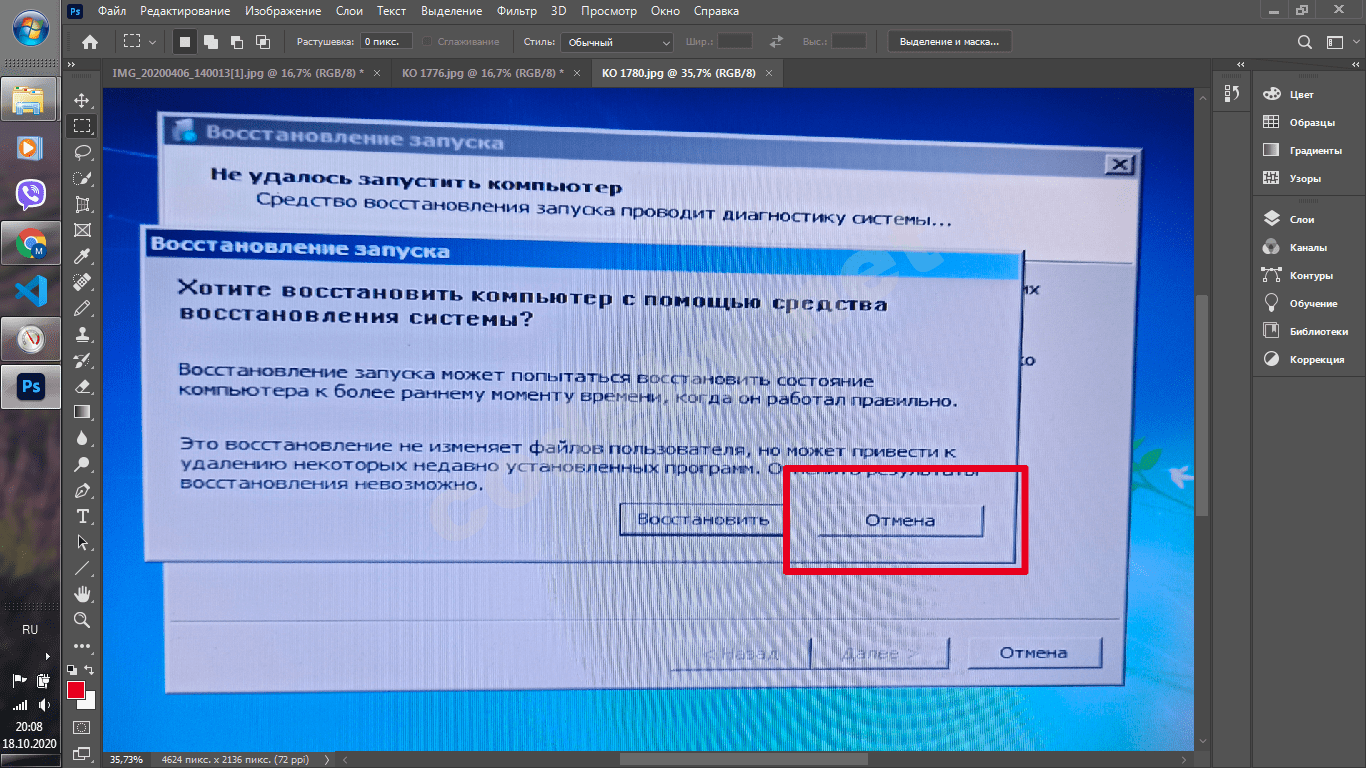The width and height of the screenshot is (1366, 768).
Task: Select the Move tool
Action: tap(82, 101)
